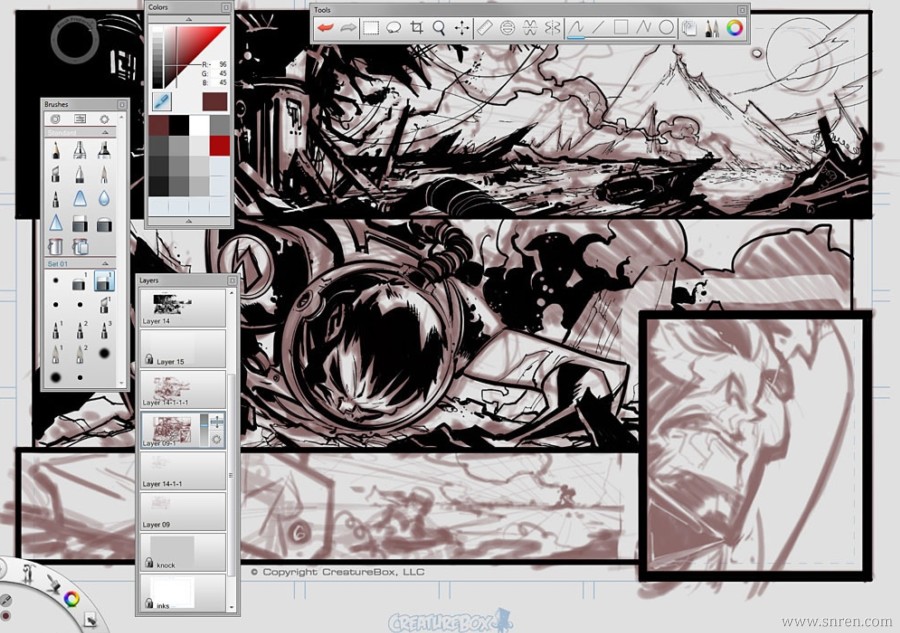
Task: Select the Rectangle shape tool
Action: [x=620, y=28]
